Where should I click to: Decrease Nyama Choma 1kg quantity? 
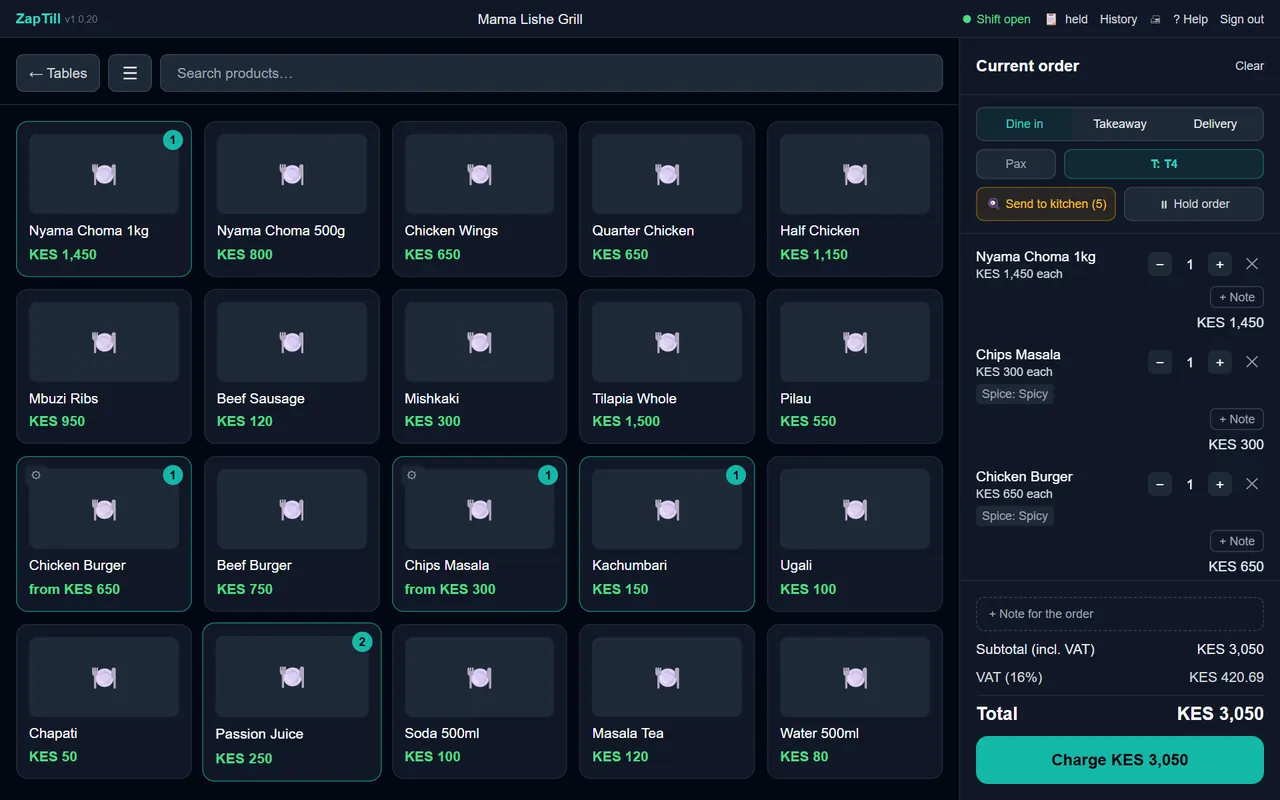pyautogui.click(x=1160, y=264)
